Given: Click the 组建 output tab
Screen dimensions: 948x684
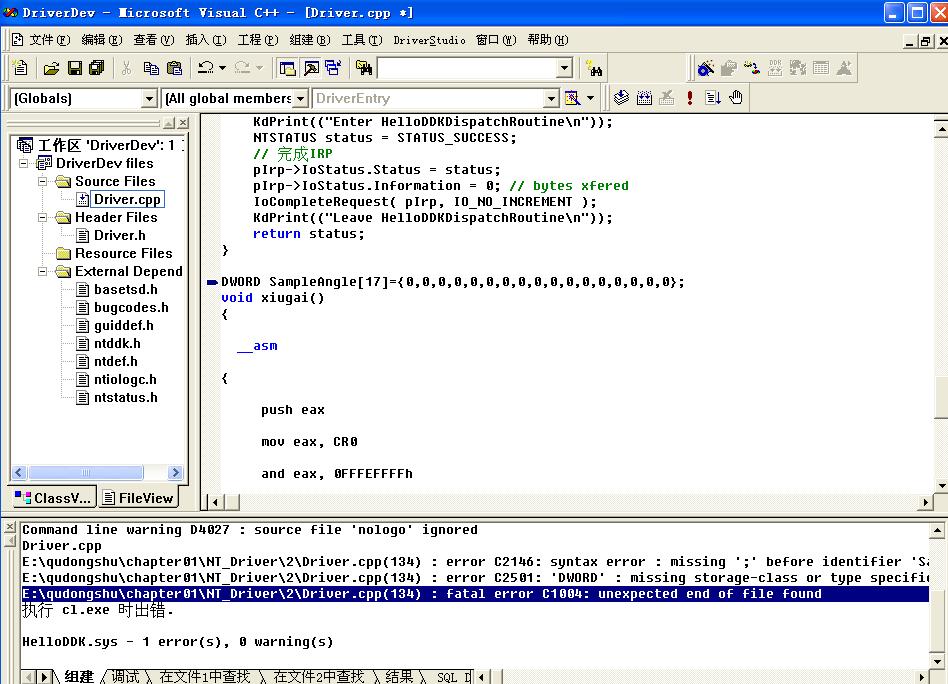Looking at the screenshot, I should 79,676.
